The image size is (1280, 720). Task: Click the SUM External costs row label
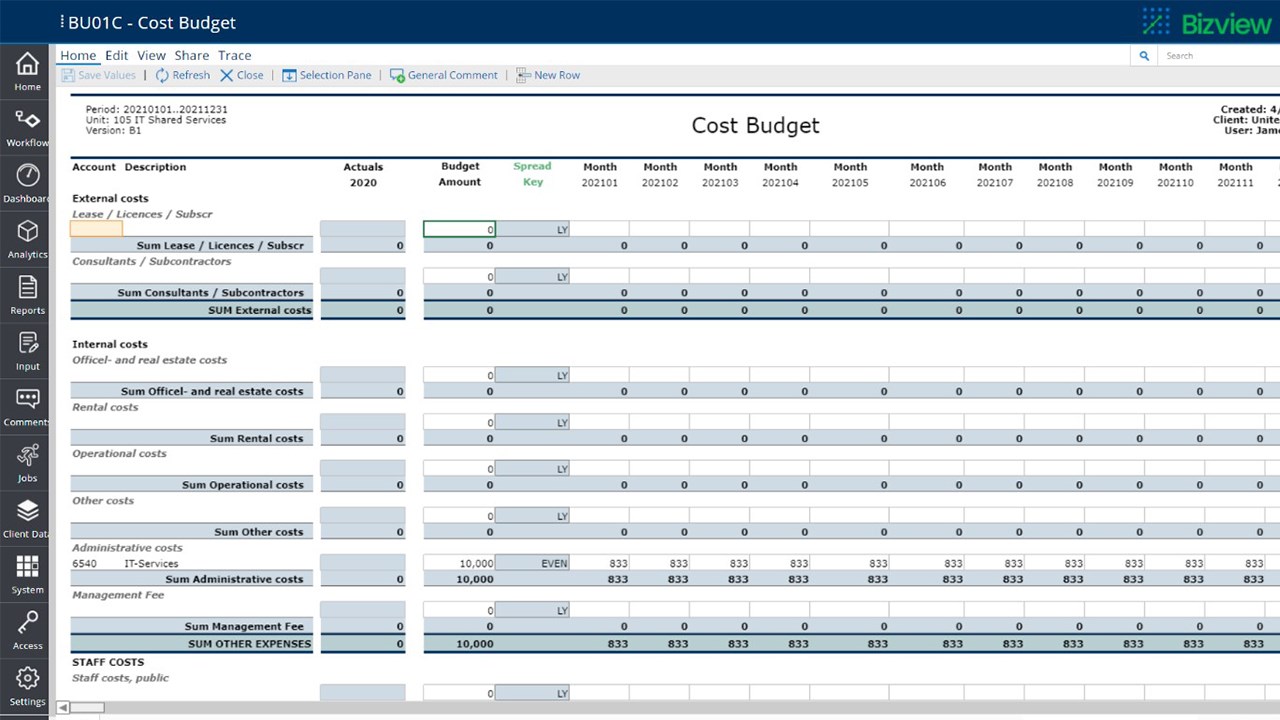260,310
